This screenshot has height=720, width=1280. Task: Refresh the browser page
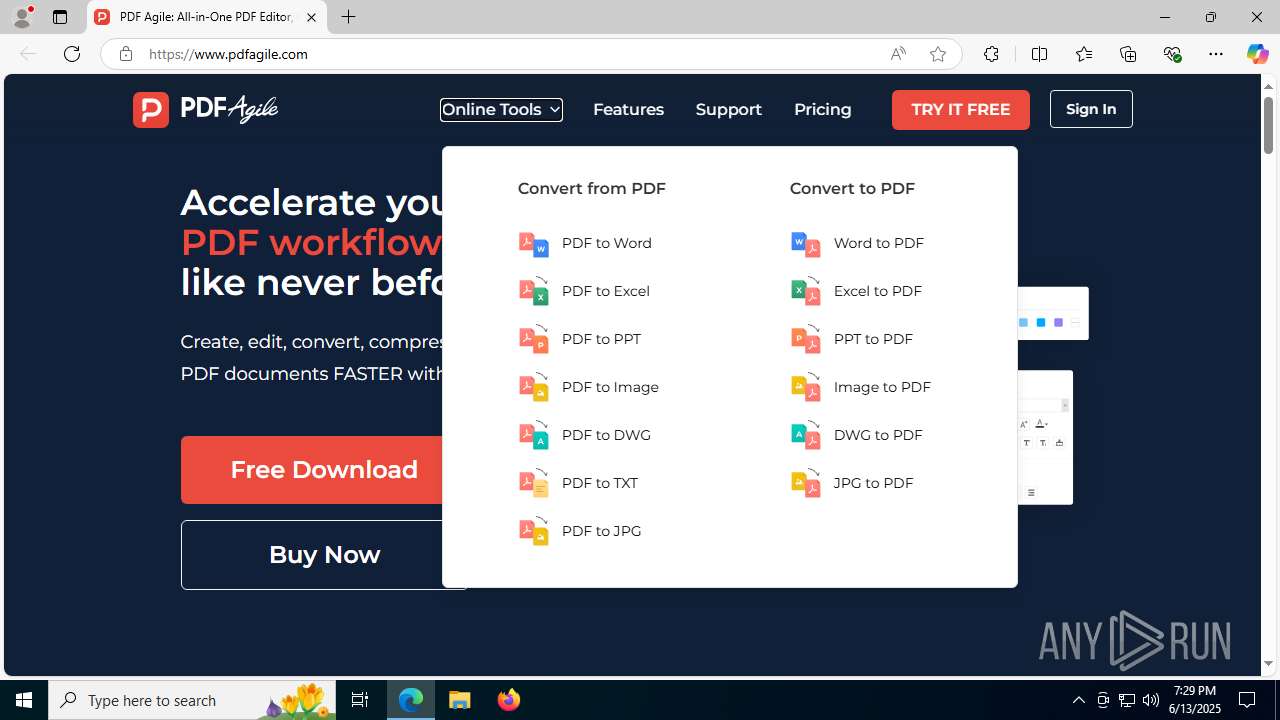tap(72, 54)
